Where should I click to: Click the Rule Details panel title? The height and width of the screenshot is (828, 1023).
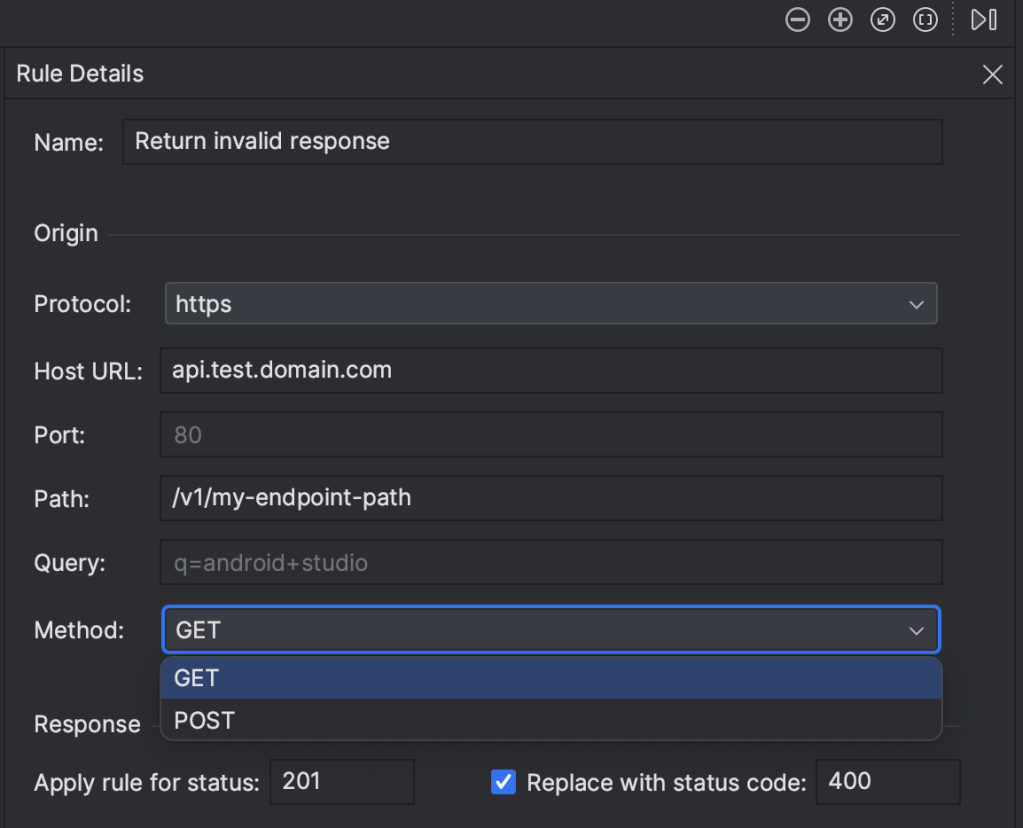point(80,74)
